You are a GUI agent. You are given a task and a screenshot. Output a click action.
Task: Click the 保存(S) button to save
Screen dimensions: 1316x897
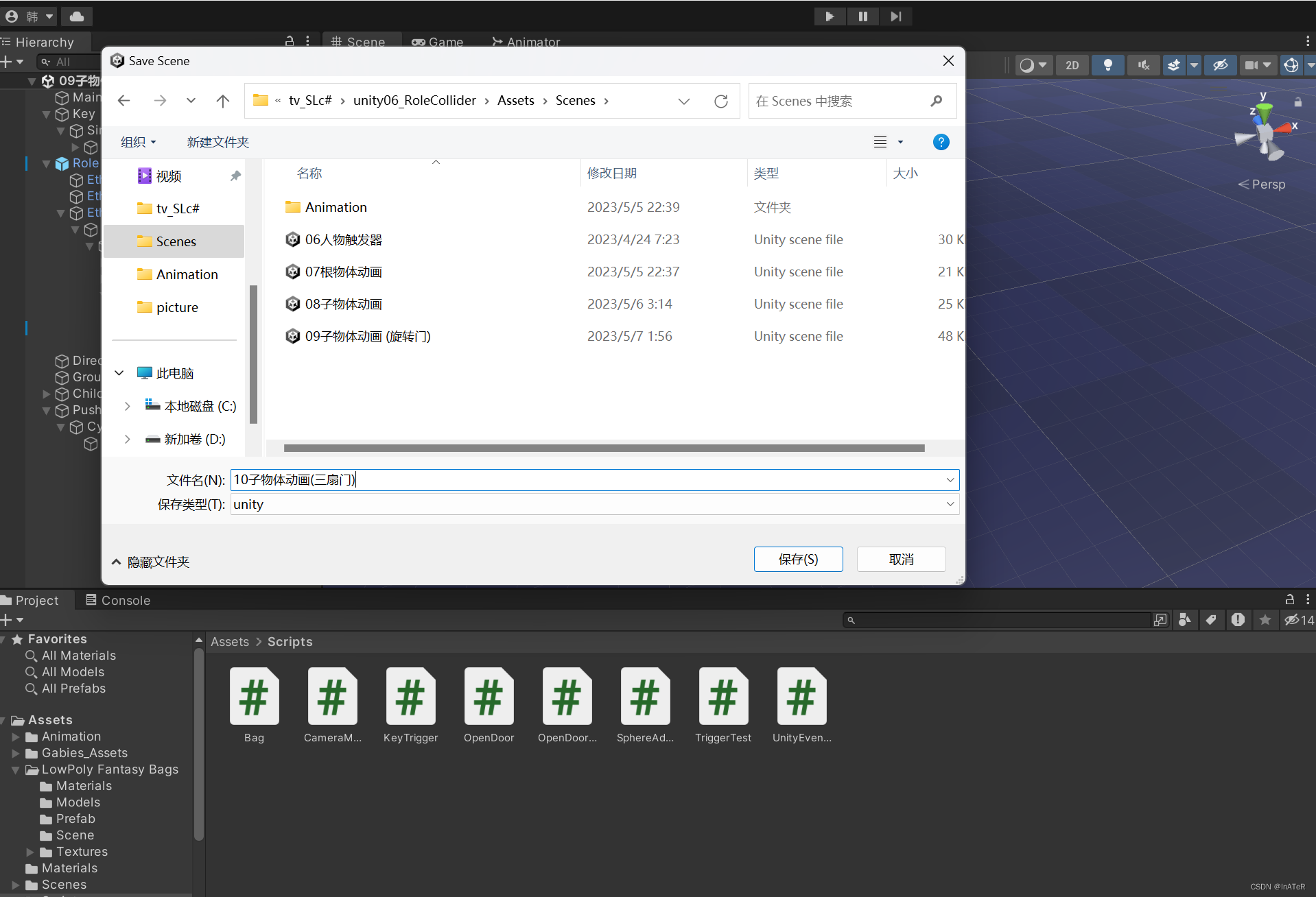coord(798,559)
